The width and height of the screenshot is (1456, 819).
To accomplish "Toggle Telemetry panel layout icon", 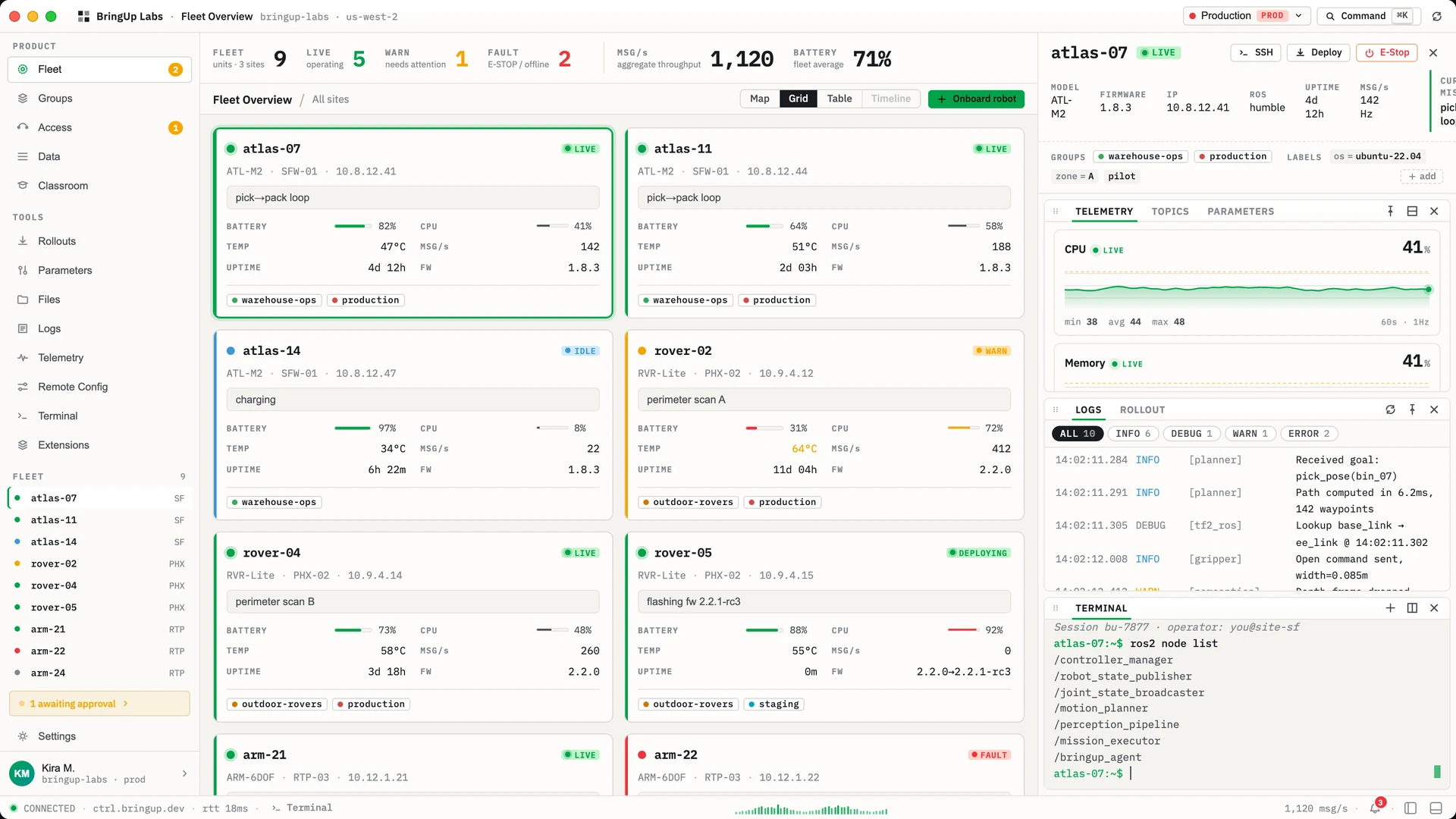I will click(x=1412, y=212).
